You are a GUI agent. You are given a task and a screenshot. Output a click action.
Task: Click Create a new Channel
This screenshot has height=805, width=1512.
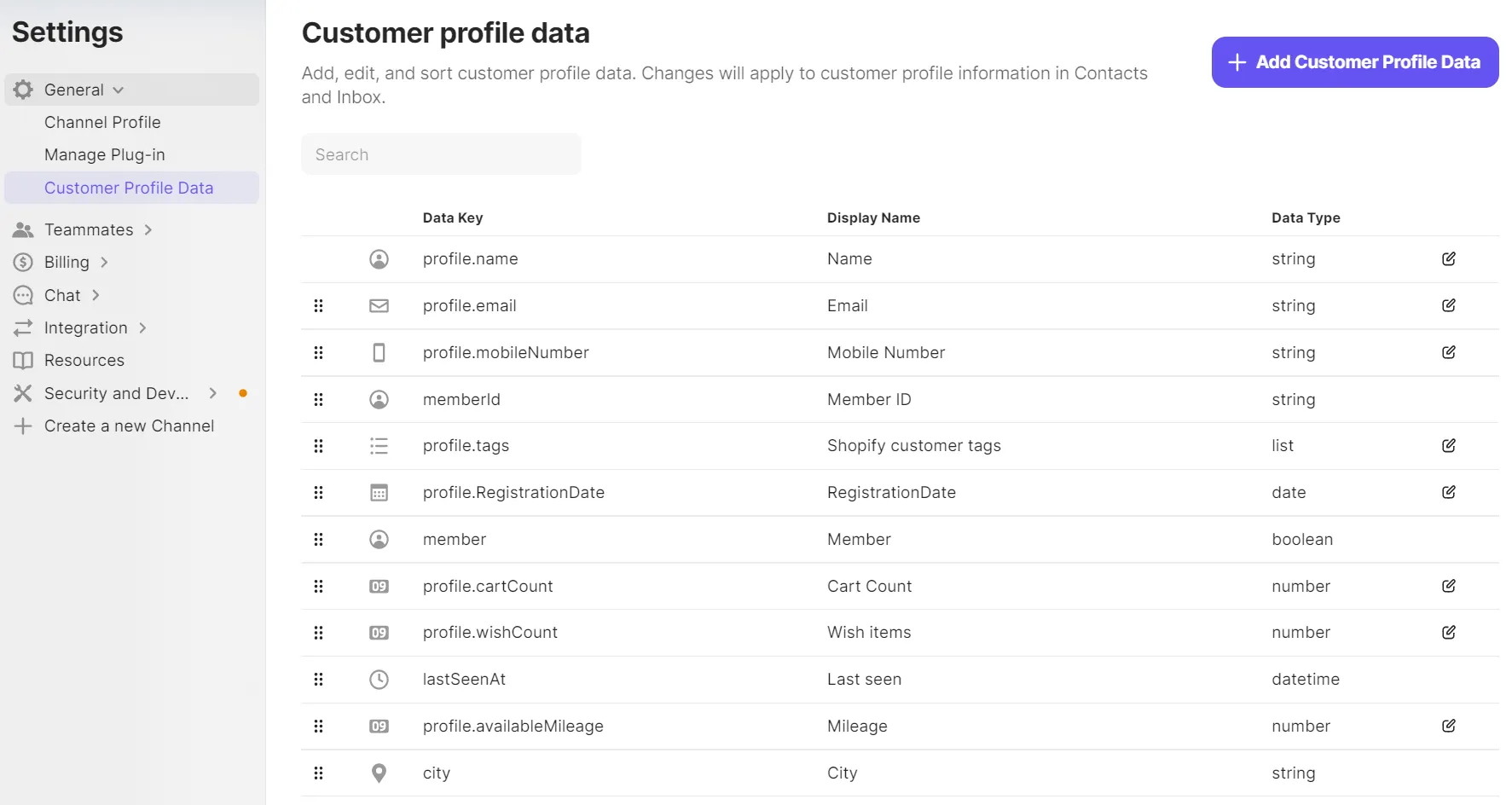tap(129, 426)
